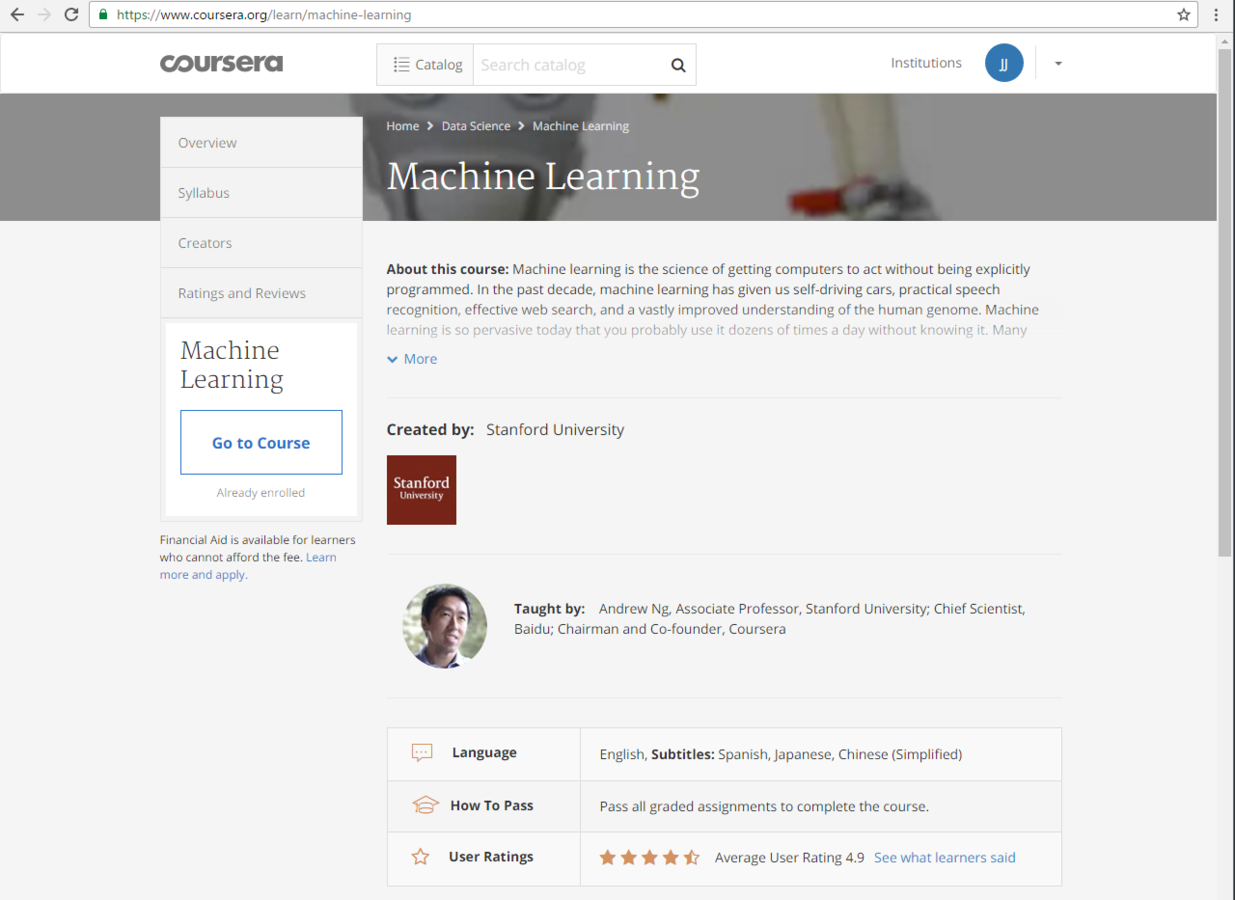Expand the account dropdown arrow
Image resolution: width=1235 pixels, height=900 pixels.
tap(1058, 64)
